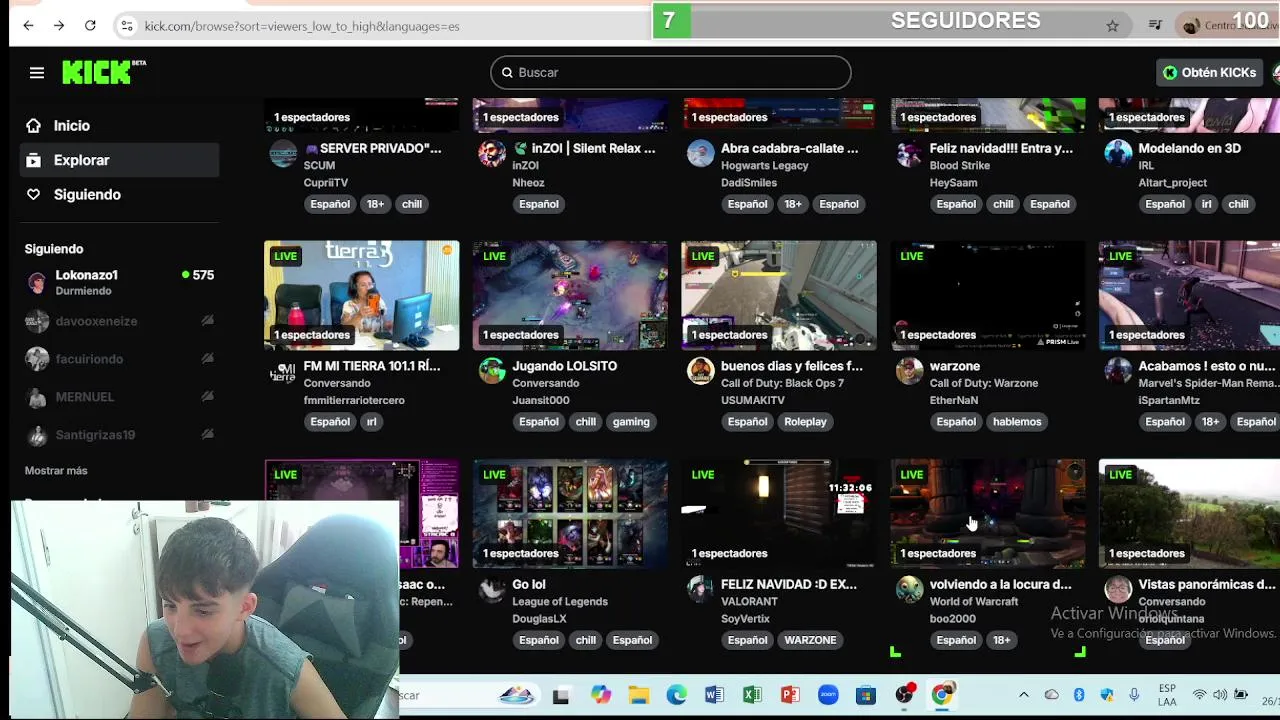The image size is (1280, 720).
Task: Go back in the browser
Action: coord(28,26)
